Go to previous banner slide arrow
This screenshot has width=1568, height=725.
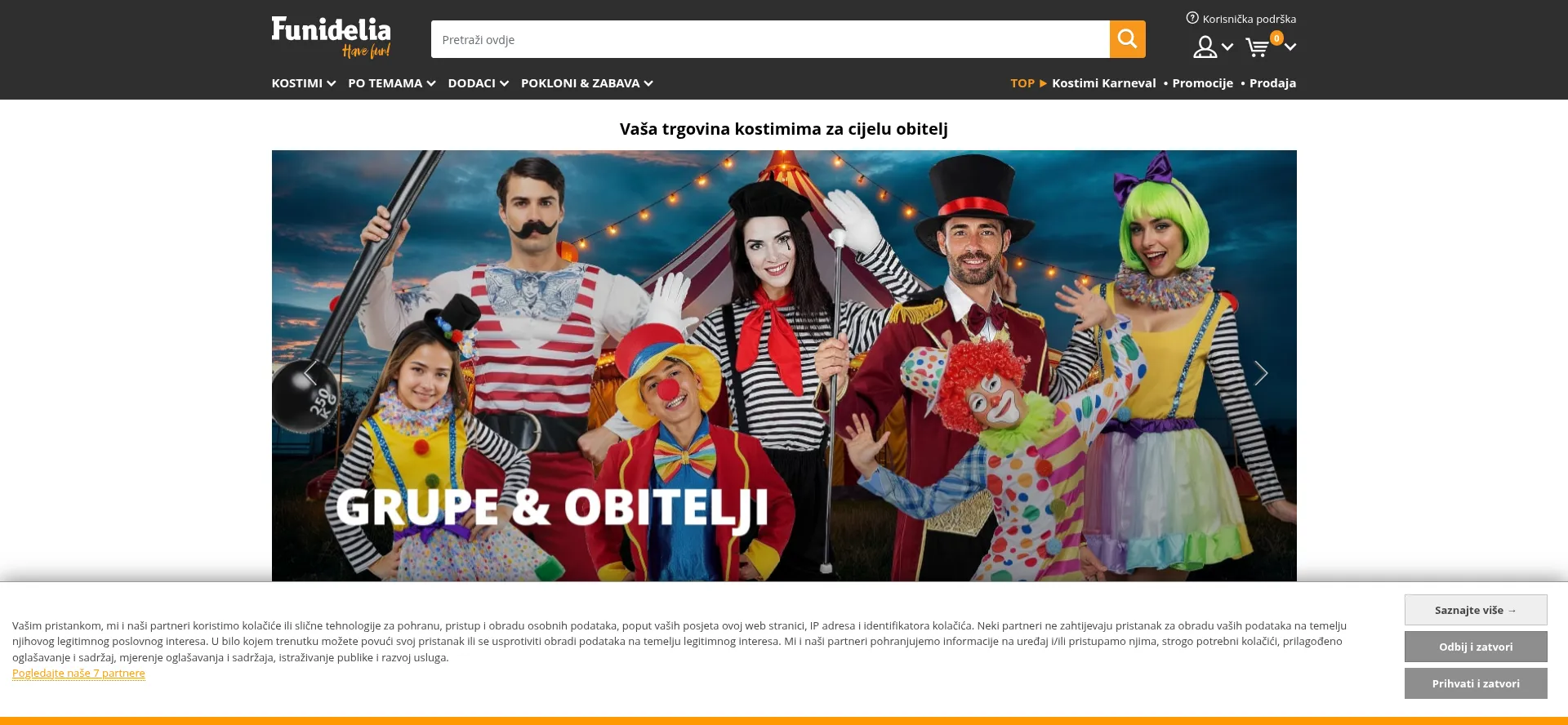(x=310, y=373)
